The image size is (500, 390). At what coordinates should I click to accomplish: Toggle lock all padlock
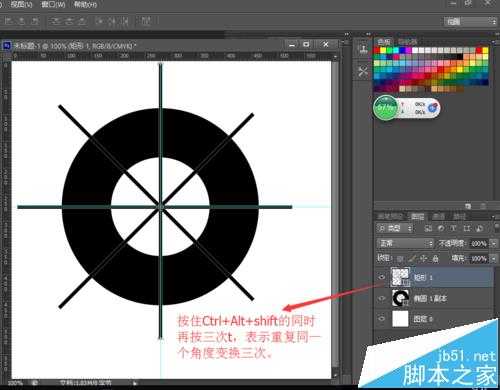coord(435,258)
